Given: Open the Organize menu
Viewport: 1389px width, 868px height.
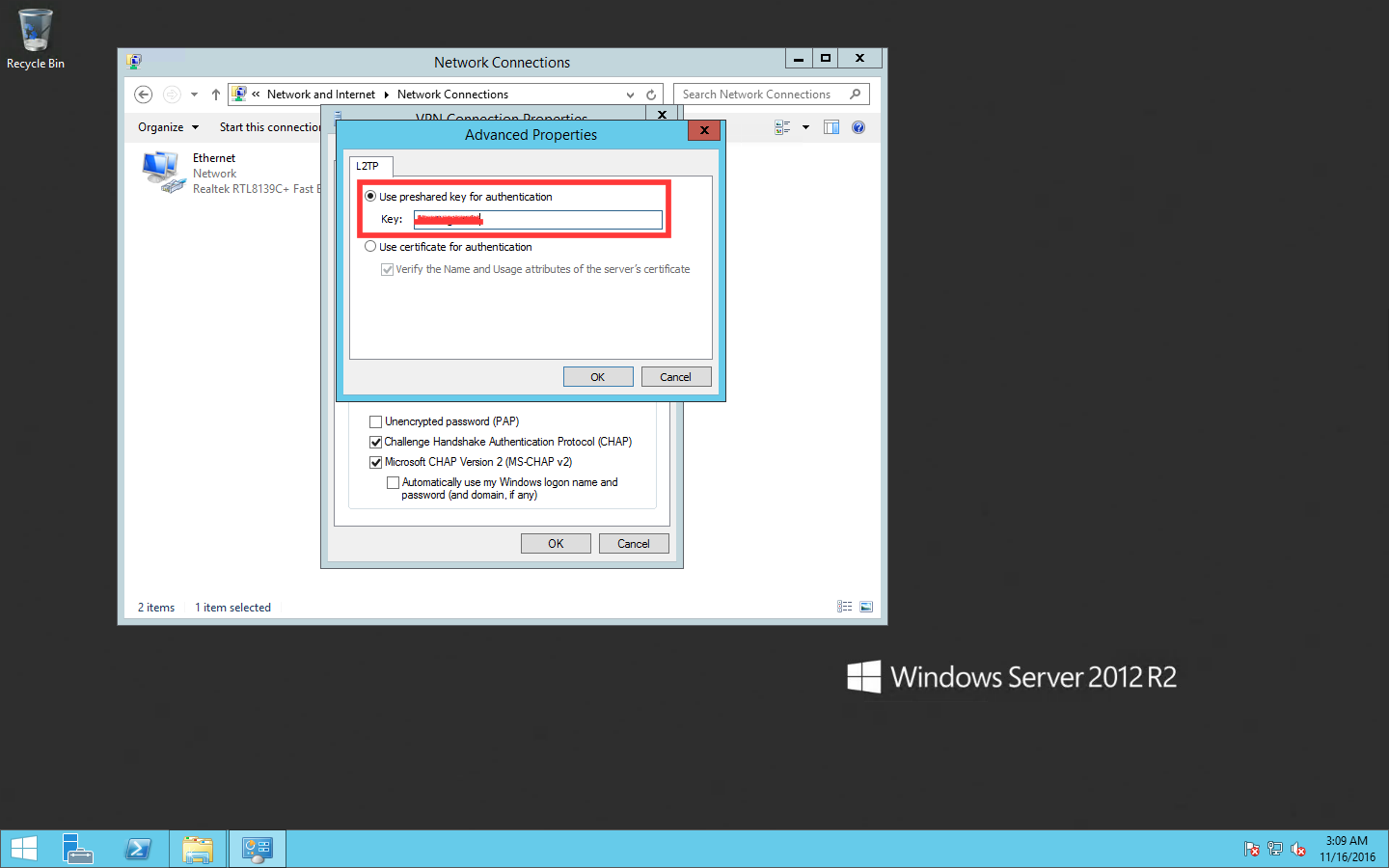Looking at the screenshot, I should point(168,127).
